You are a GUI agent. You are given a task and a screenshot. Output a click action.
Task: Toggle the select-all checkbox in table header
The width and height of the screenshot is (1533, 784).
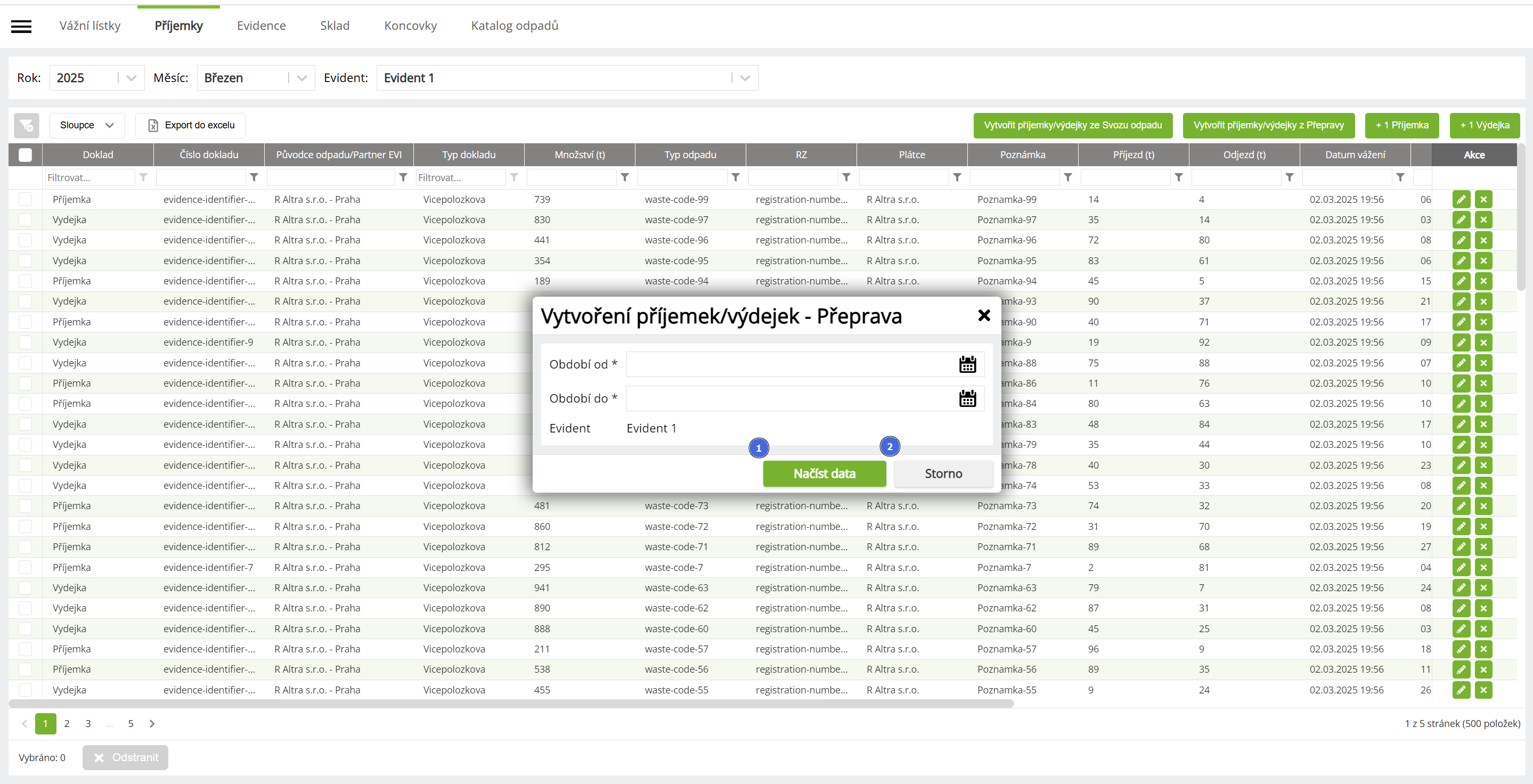[x=25, y=154]
